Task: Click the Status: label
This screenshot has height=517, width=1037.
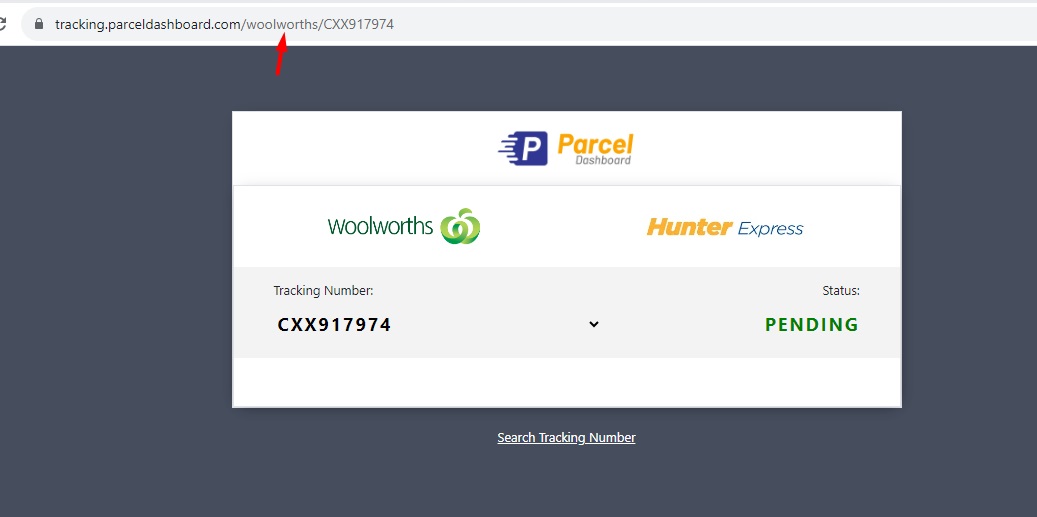Action: pos(841,290)
